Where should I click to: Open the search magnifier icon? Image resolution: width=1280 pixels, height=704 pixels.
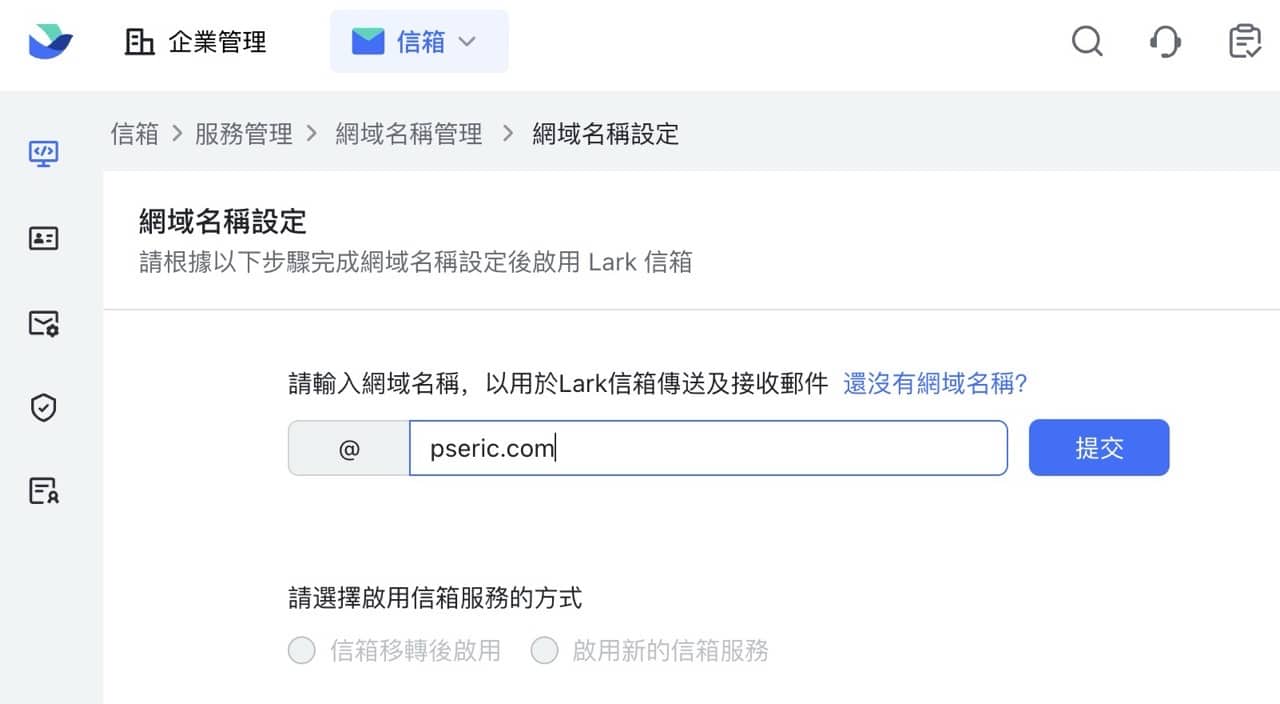point(1087,42)
